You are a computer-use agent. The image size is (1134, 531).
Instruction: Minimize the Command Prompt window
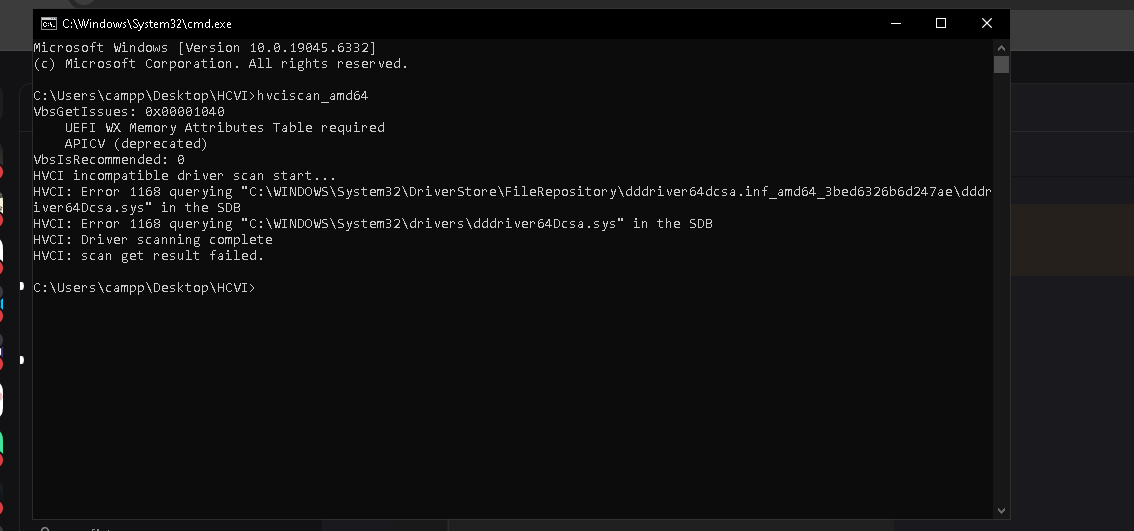point(895,23)
